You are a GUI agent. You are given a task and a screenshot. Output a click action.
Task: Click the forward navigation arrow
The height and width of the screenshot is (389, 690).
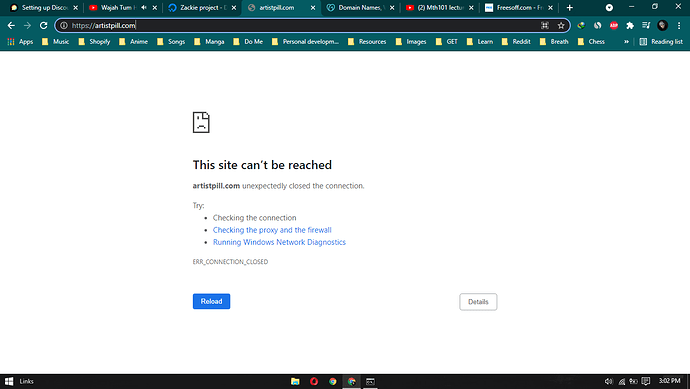[x=27, y=26]
